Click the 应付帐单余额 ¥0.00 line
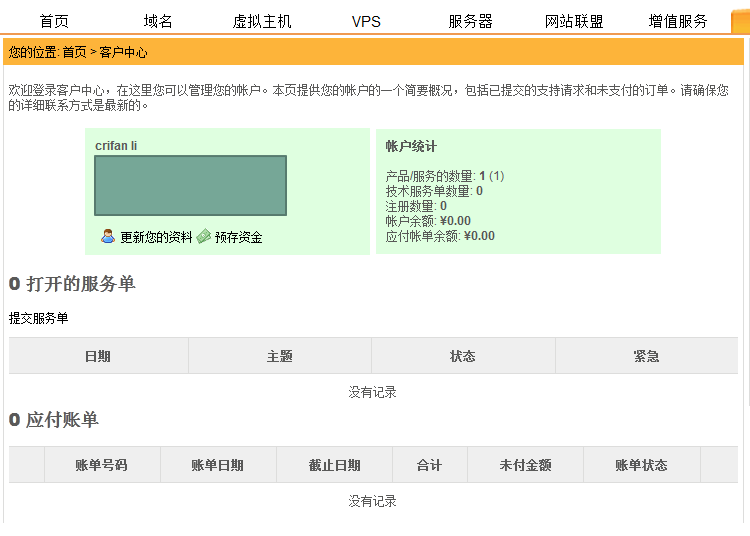This screenshot has height=536, width=750. tap(440, 236)
